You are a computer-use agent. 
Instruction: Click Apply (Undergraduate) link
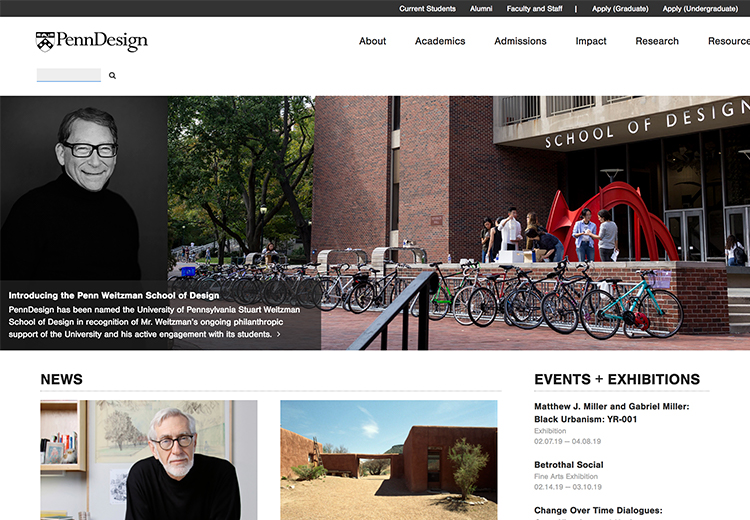(700, 9)
